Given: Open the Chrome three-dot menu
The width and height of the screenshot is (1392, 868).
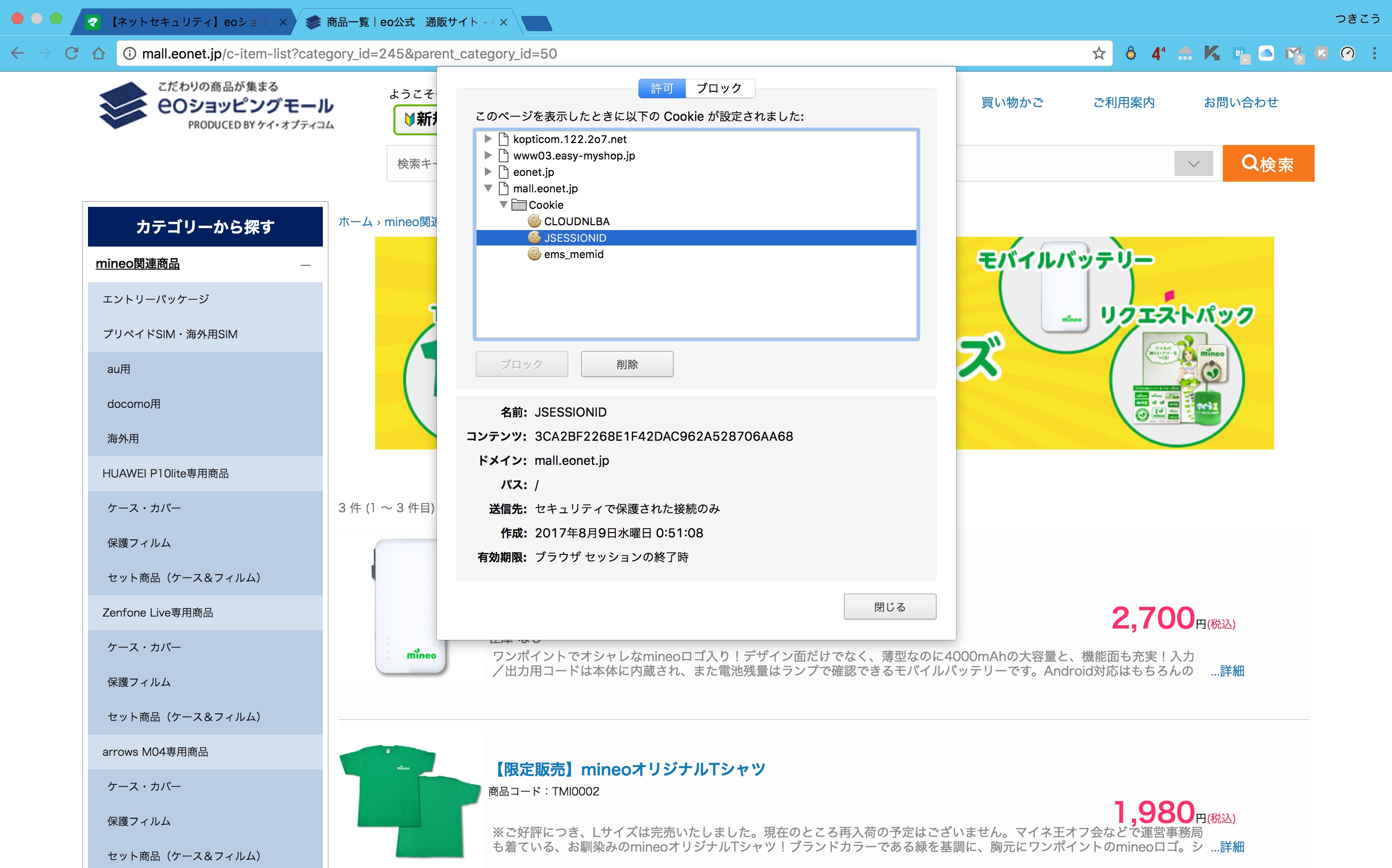Looking at the screenshot, I should [1374, 53].
